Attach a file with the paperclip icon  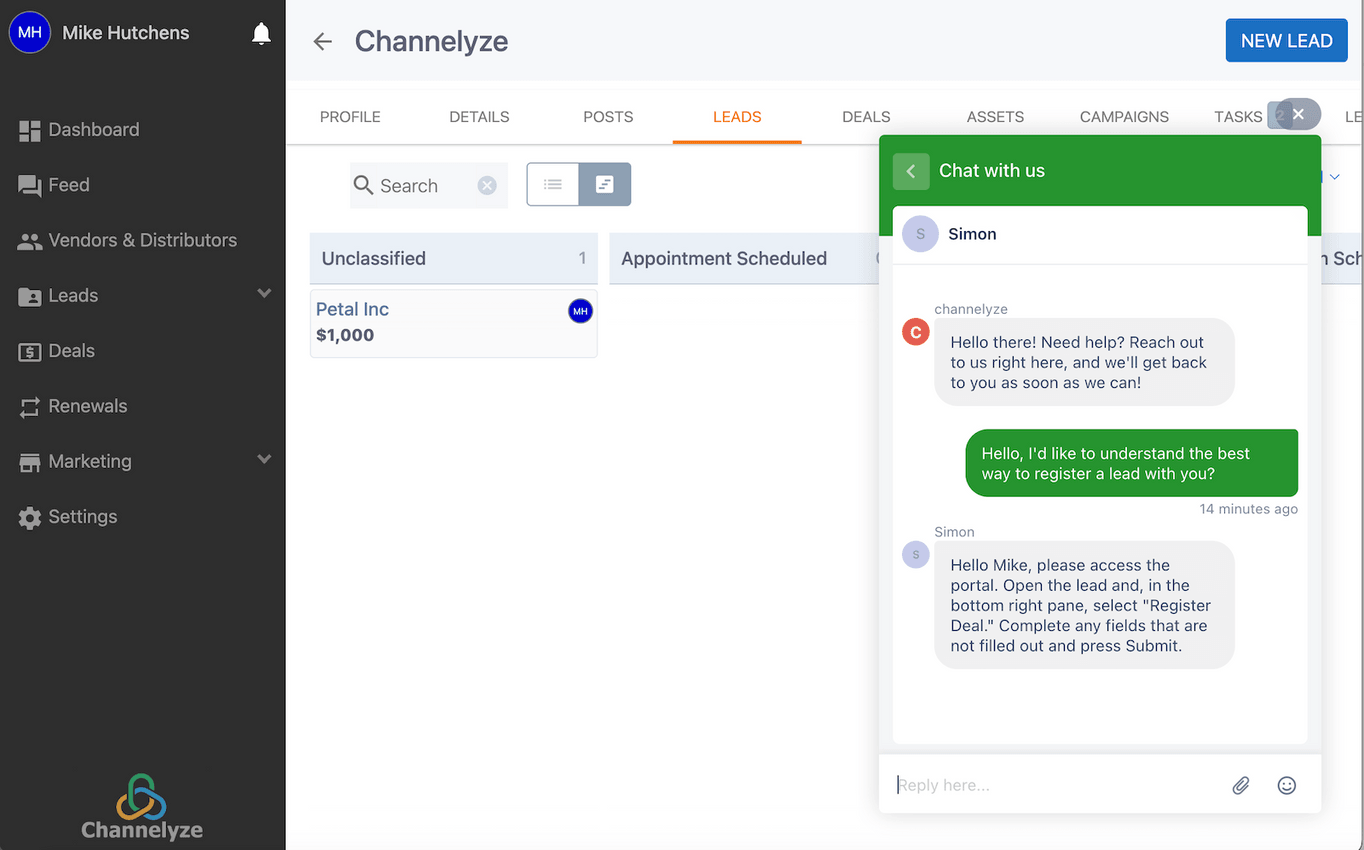pos(1240,785)
